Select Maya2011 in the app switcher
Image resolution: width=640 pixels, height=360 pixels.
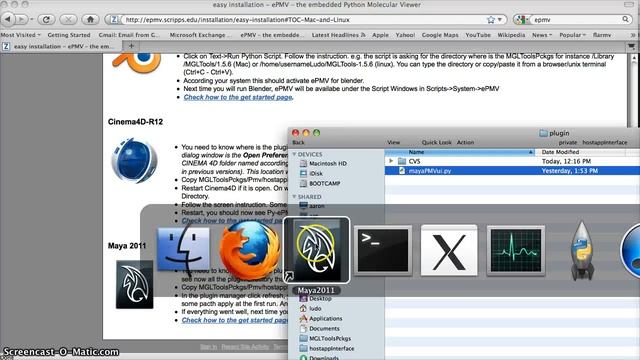[316, 250]
